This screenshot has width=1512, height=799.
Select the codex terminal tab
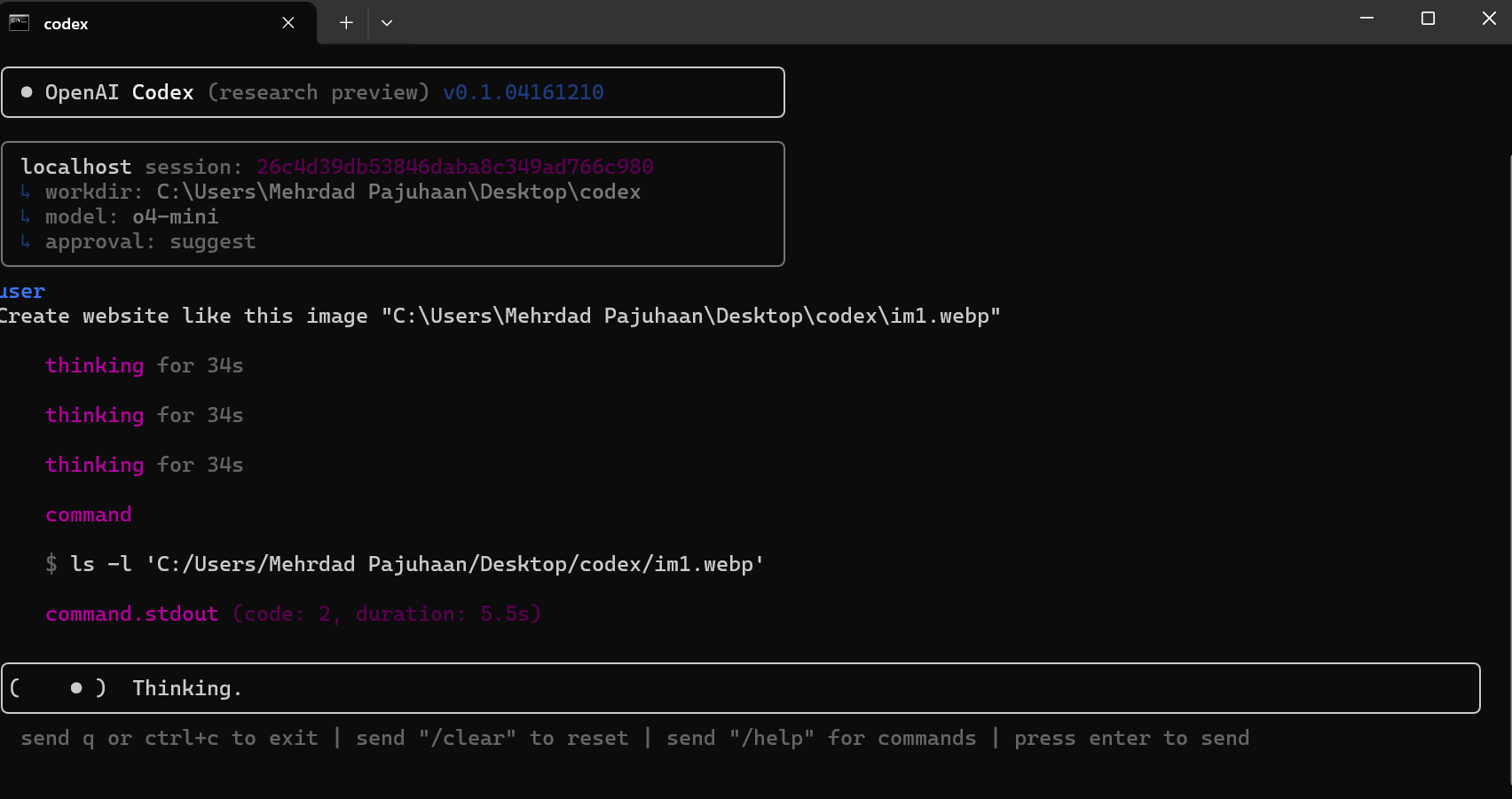158,23
